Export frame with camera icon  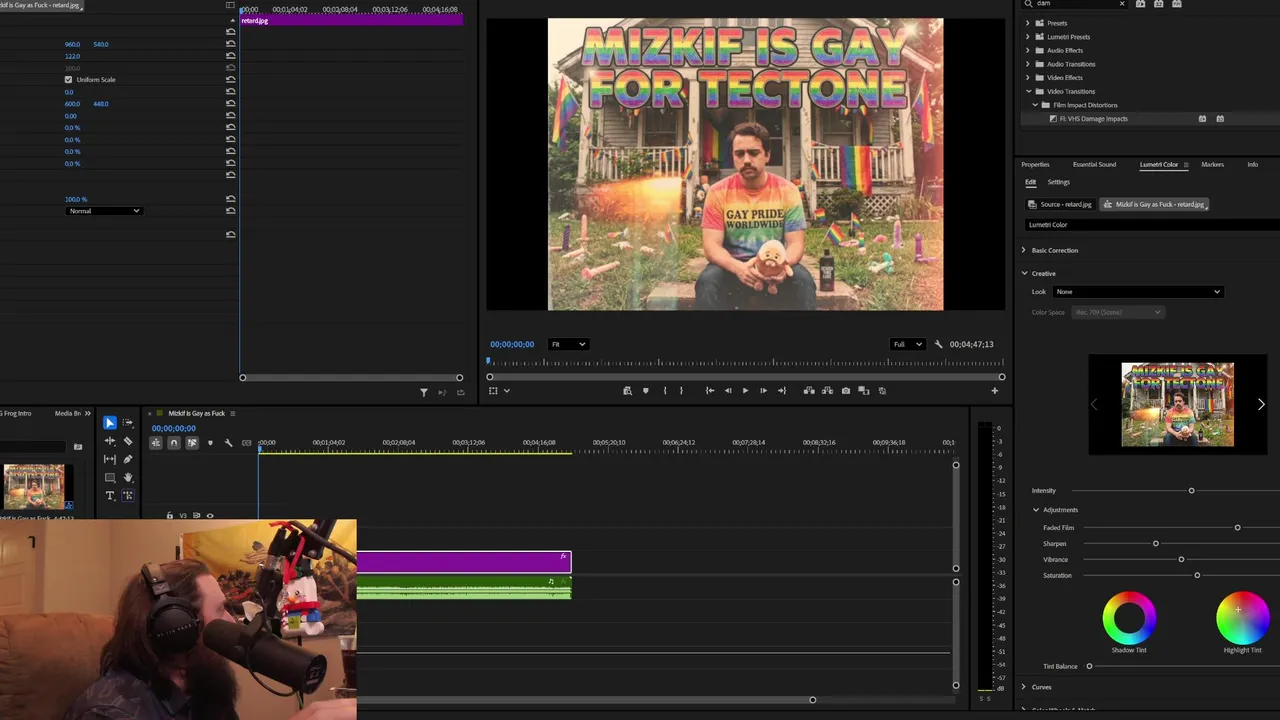[846, 391]
